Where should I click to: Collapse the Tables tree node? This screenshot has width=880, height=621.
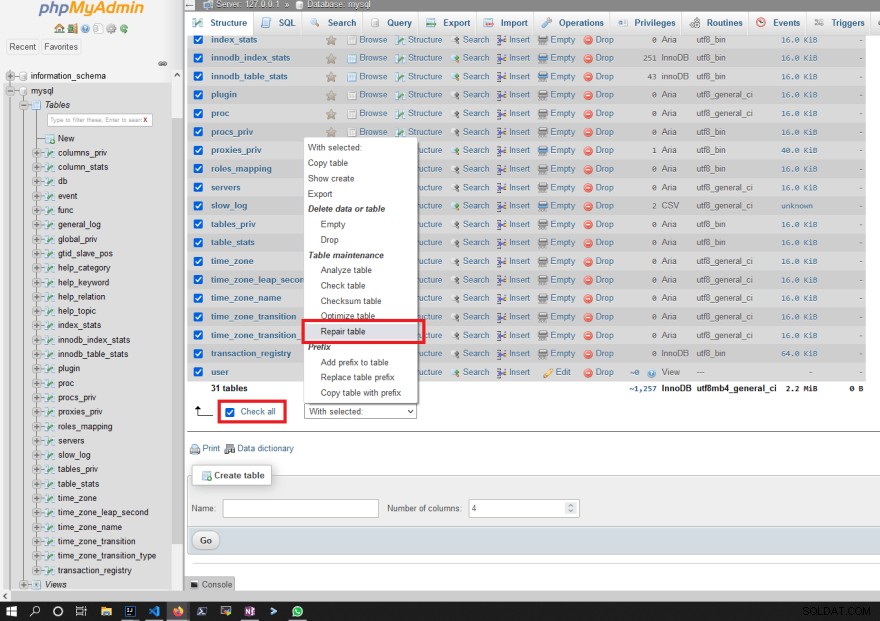pyautogui.click(x=24, y=105)
